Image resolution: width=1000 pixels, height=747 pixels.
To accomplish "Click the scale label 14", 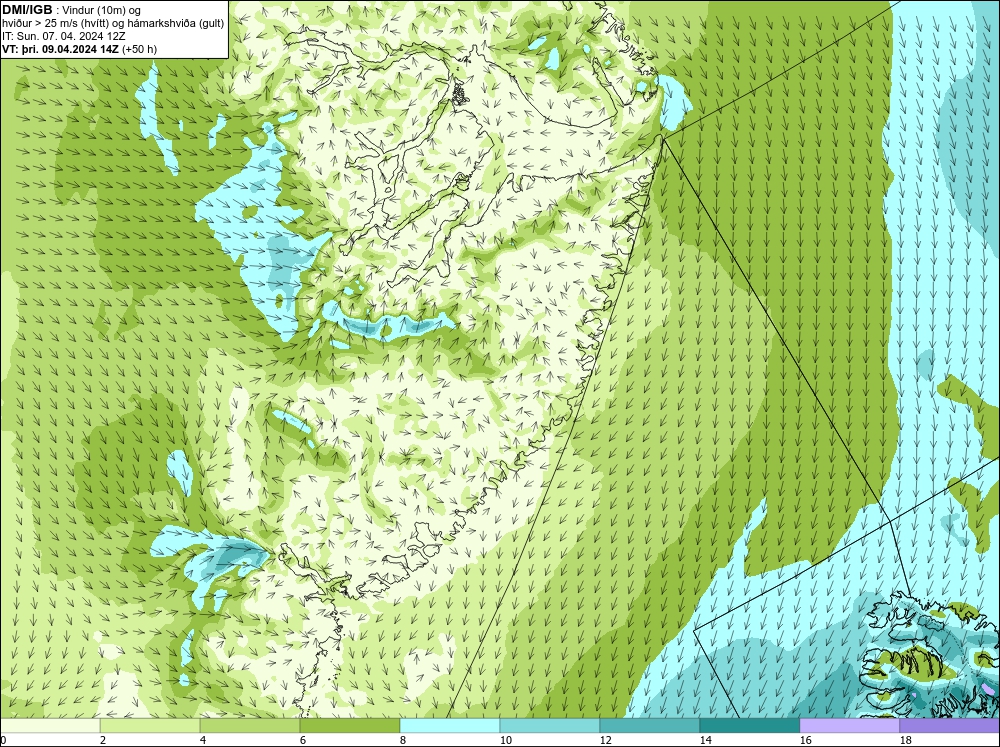I will click(705, 740).
